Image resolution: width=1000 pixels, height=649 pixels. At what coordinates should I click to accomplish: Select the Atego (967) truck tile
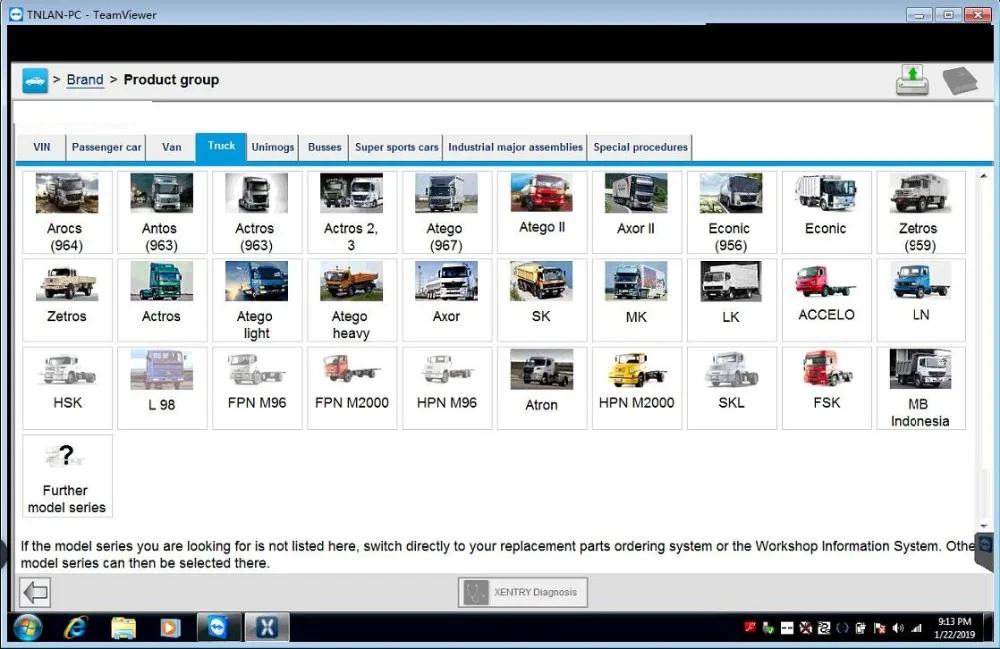pos(446,212)
